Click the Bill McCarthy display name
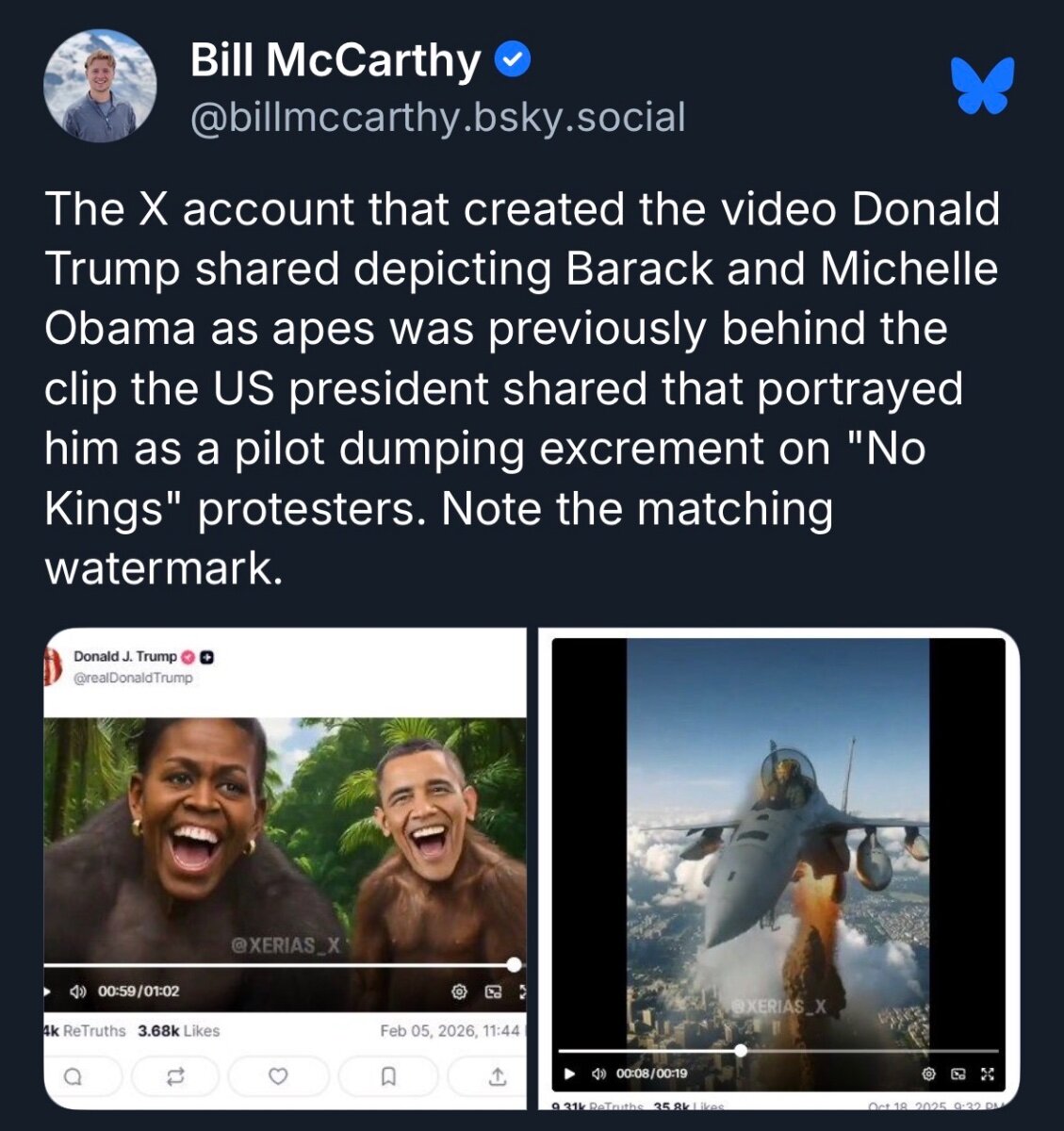 [x=336, y=60]
